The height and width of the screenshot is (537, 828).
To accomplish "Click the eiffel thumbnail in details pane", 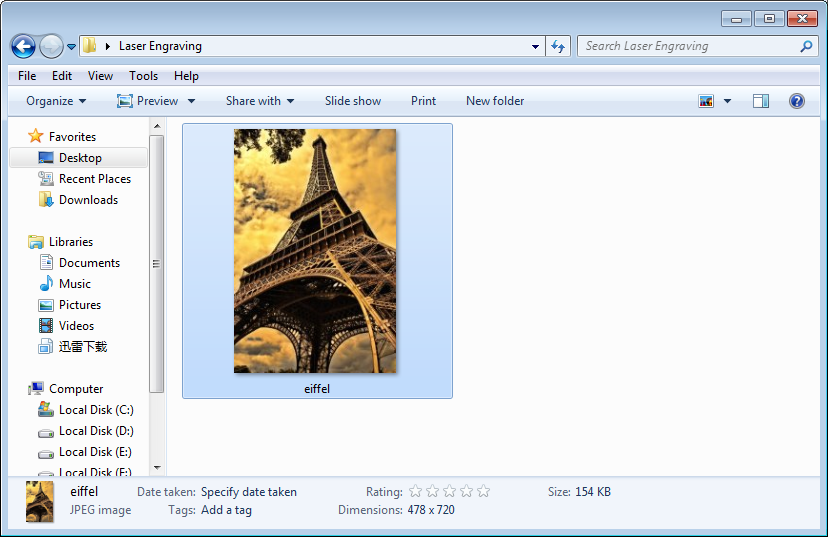I will click(x=40, y=501).
